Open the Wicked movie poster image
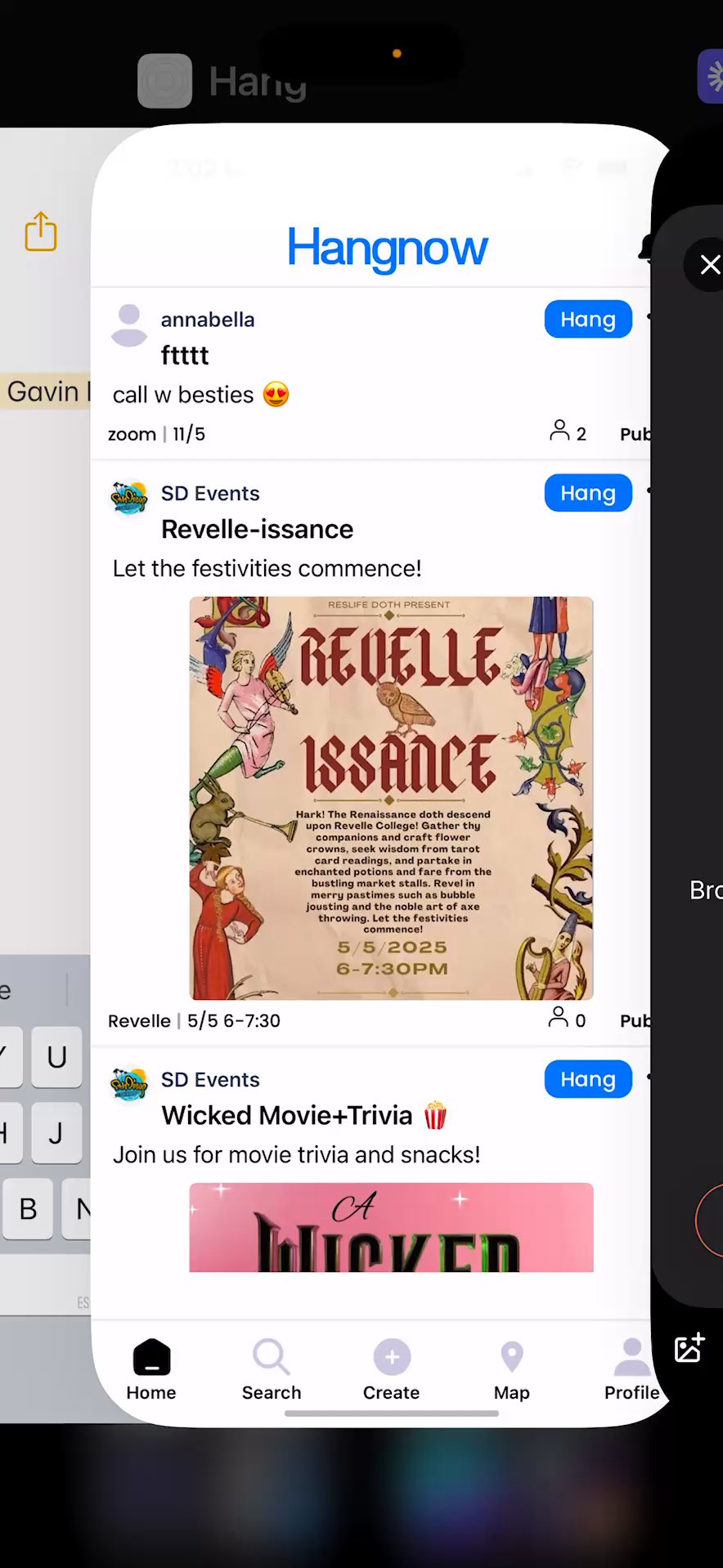This screenshot has width=723, height=1568. (x=391, y=1227)
